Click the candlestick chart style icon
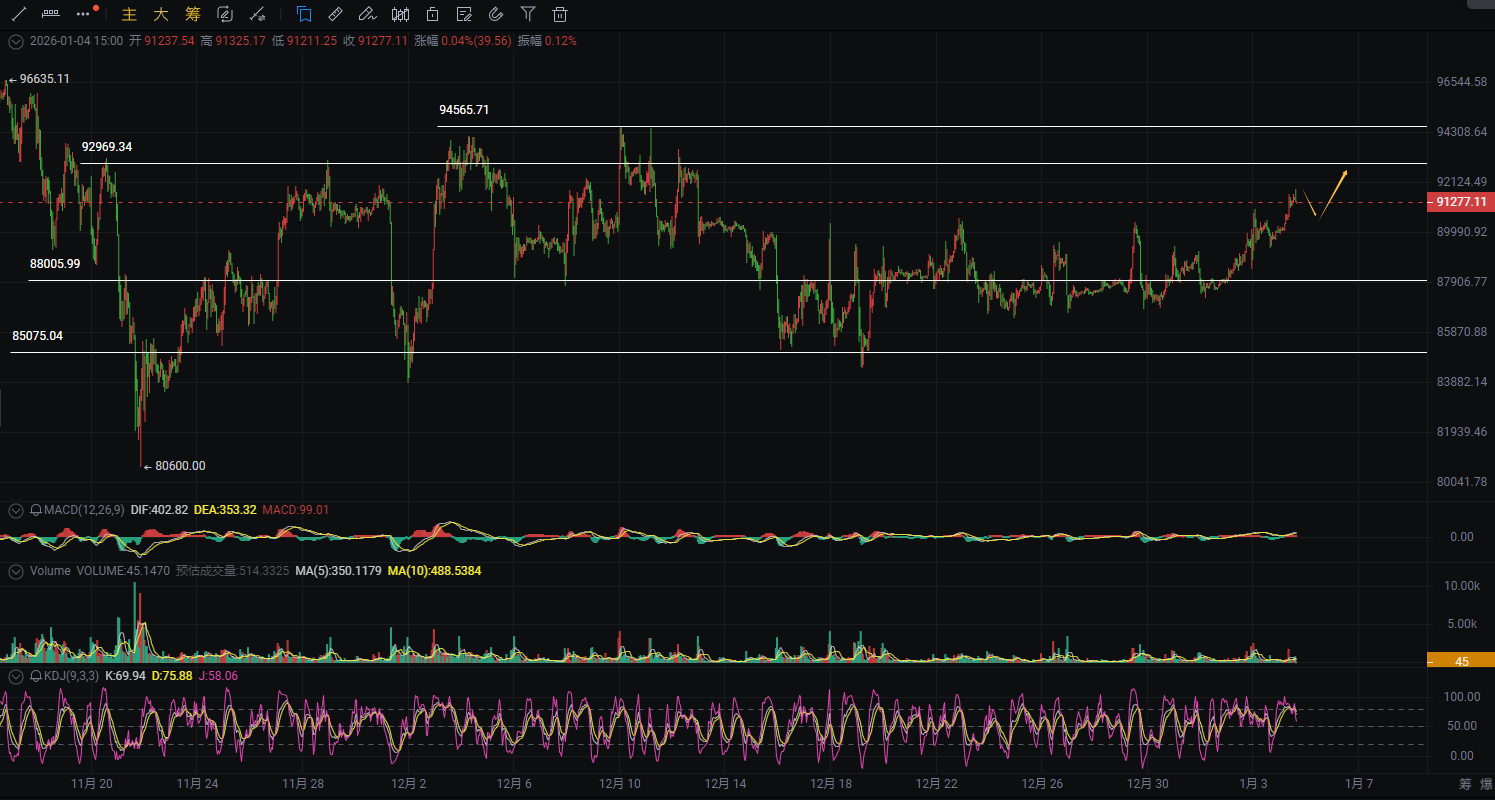The height and width of the screenshot is (800, 1495). tap(400, 14)
